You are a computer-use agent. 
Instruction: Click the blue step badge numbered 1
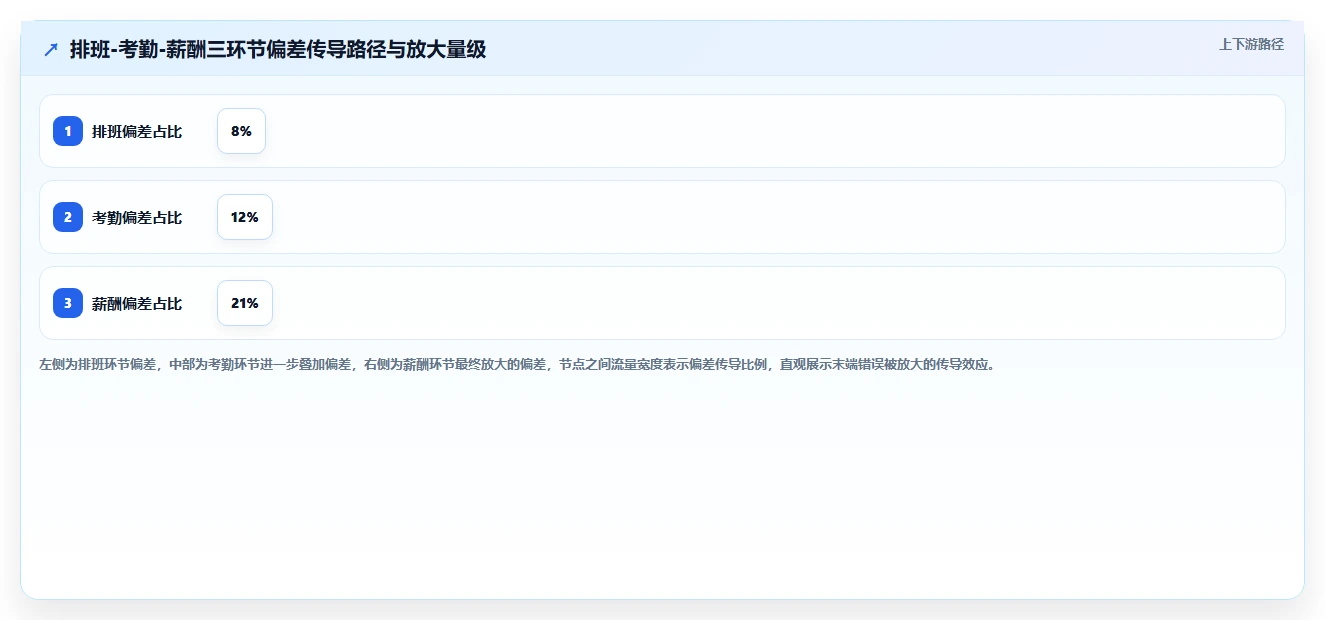click(x=68, y=131)
